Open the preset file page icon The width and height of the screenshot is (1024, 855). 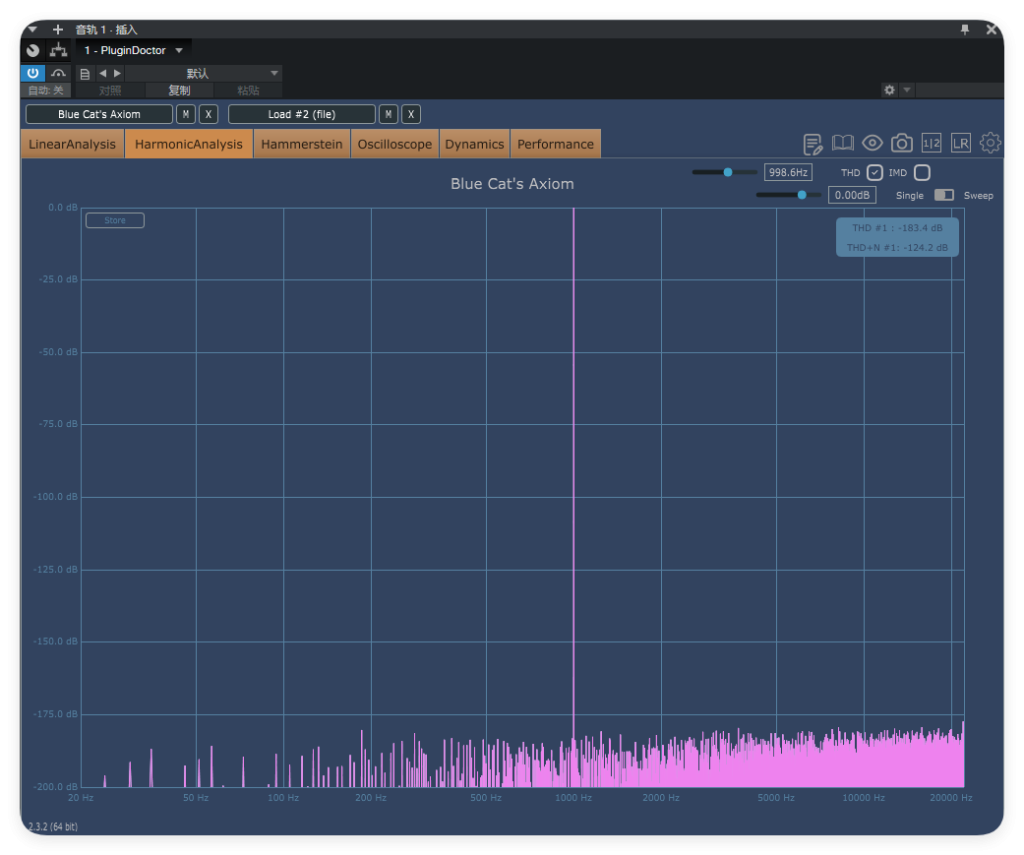click(x=85, y=74)
